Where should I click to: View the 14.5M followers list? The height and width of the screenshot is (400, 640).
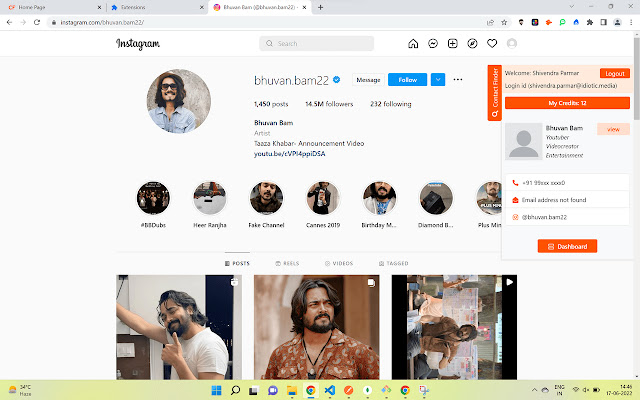[x=329, y=104]
